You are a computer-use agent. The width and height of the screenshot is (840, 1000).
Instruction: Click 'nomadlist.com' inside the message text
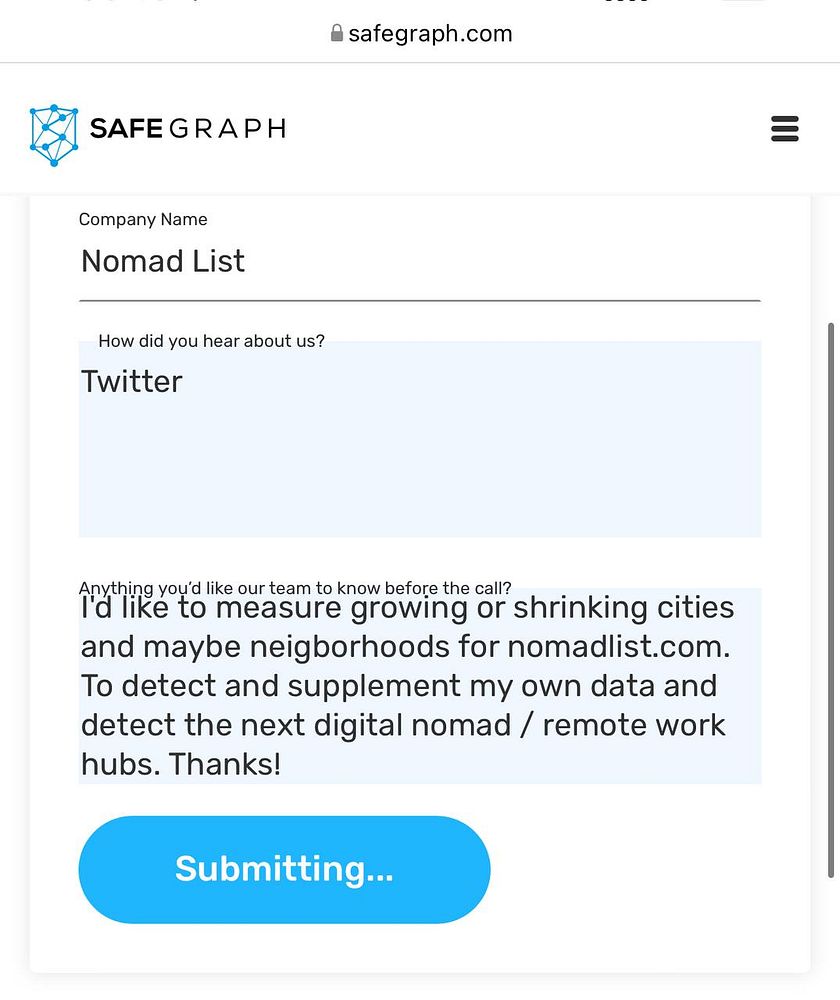[617, 647]
